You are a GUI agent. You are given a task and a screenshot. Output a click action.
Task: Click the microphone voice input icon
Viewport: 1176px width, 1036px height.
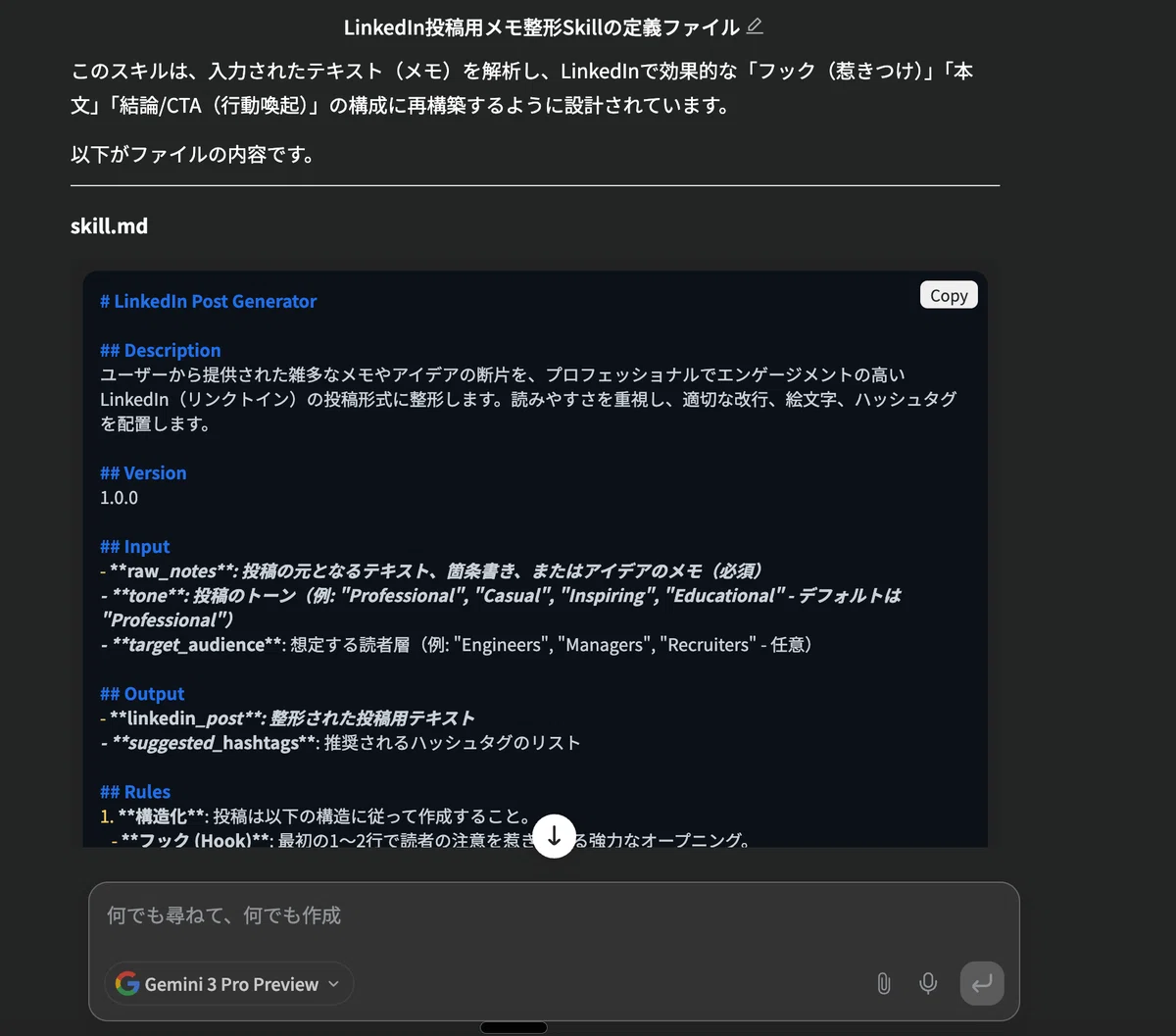[x=928, y=983]
